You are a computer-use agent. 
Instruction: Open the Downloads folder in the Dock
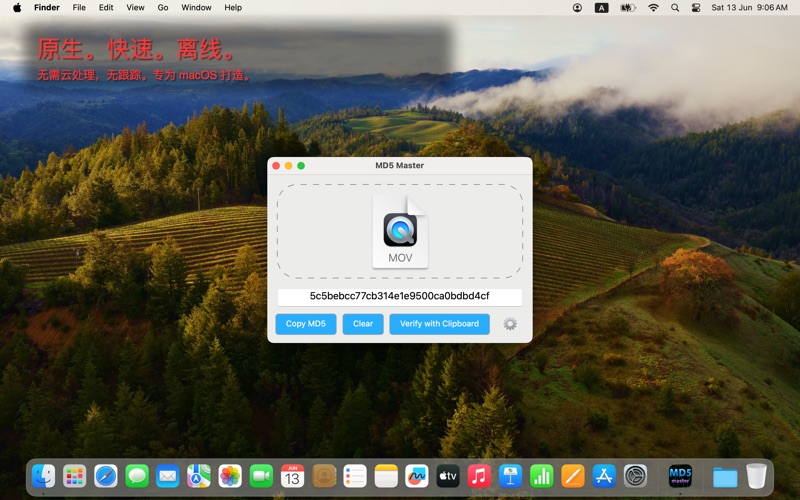(x=725, y=477)
